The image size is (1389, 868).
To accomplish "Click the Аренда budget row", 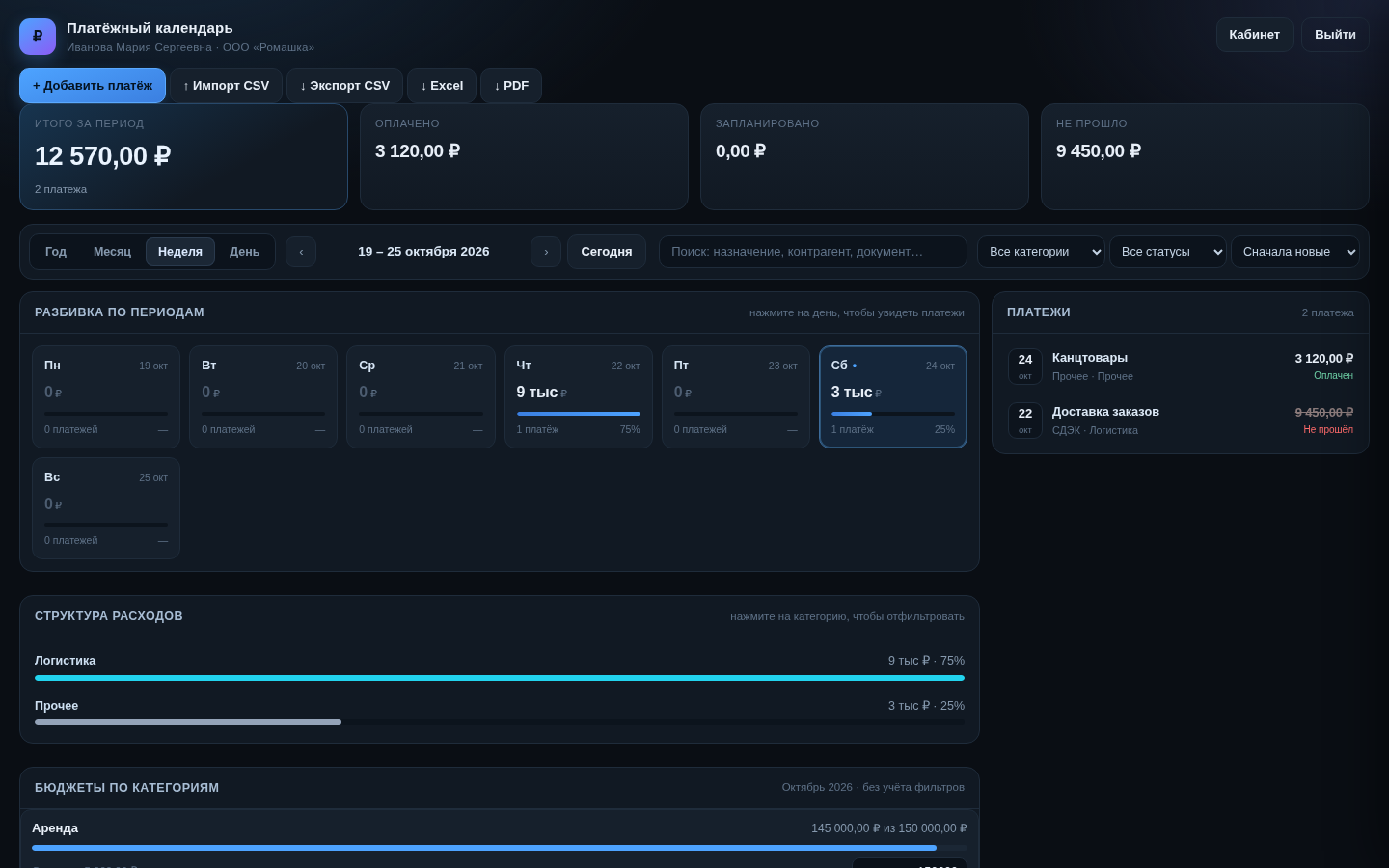I will tap(500, 839).
